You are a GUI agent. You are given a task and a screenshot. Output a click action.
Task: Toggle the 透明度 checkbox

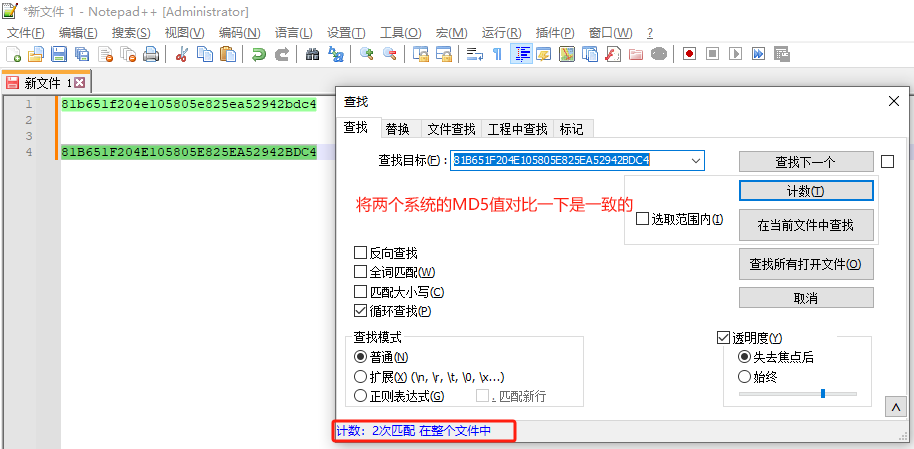[x=723, y=337]
